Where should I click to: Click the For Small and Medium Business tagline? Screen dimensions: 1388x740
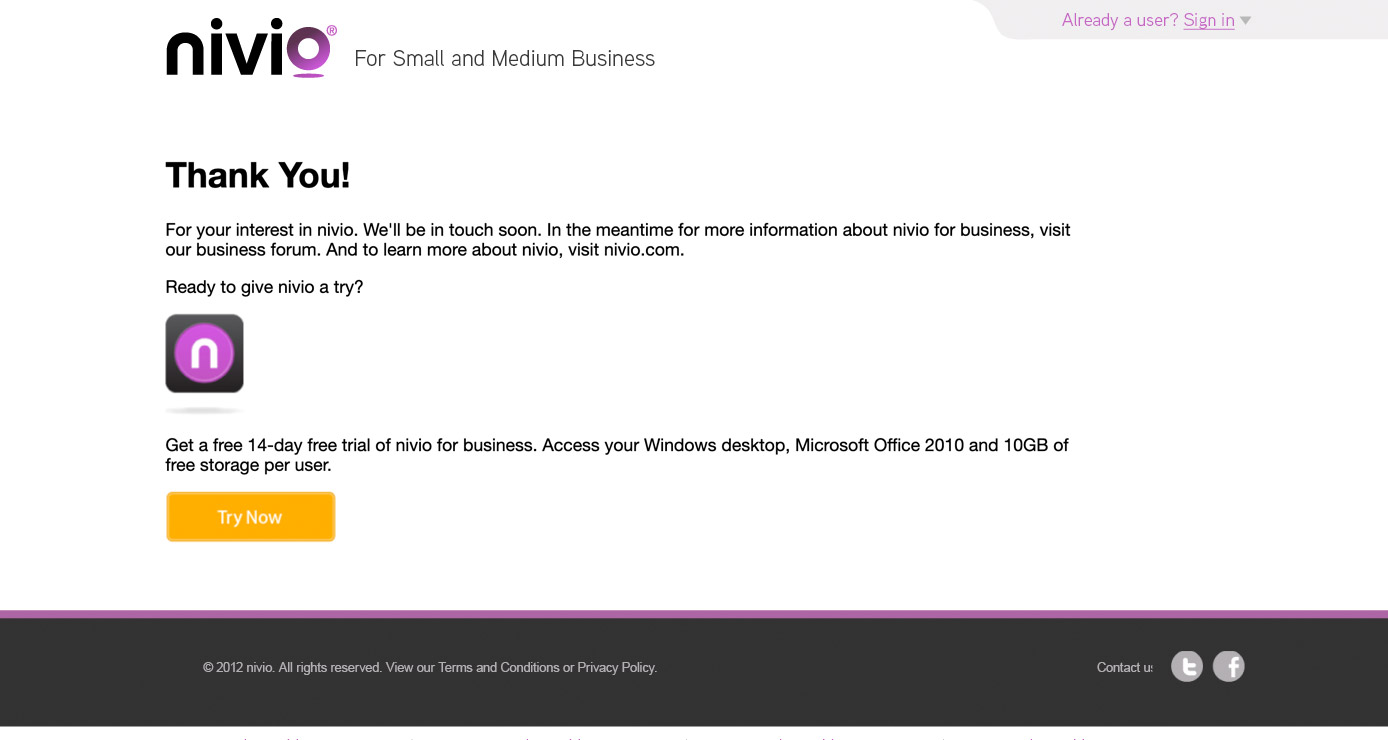pos(505,59)
